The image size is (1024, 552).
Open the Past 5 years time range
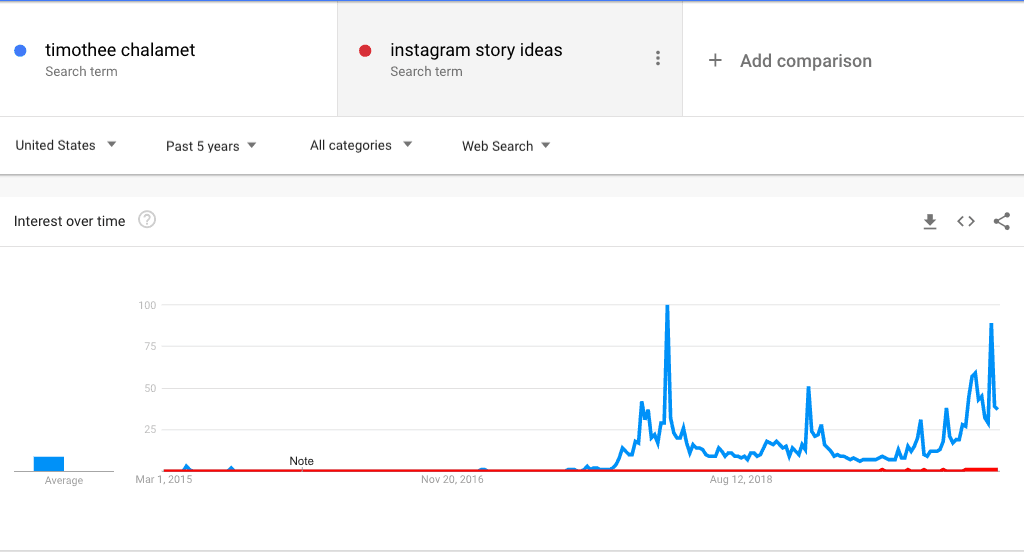click(x=211, y=146)
